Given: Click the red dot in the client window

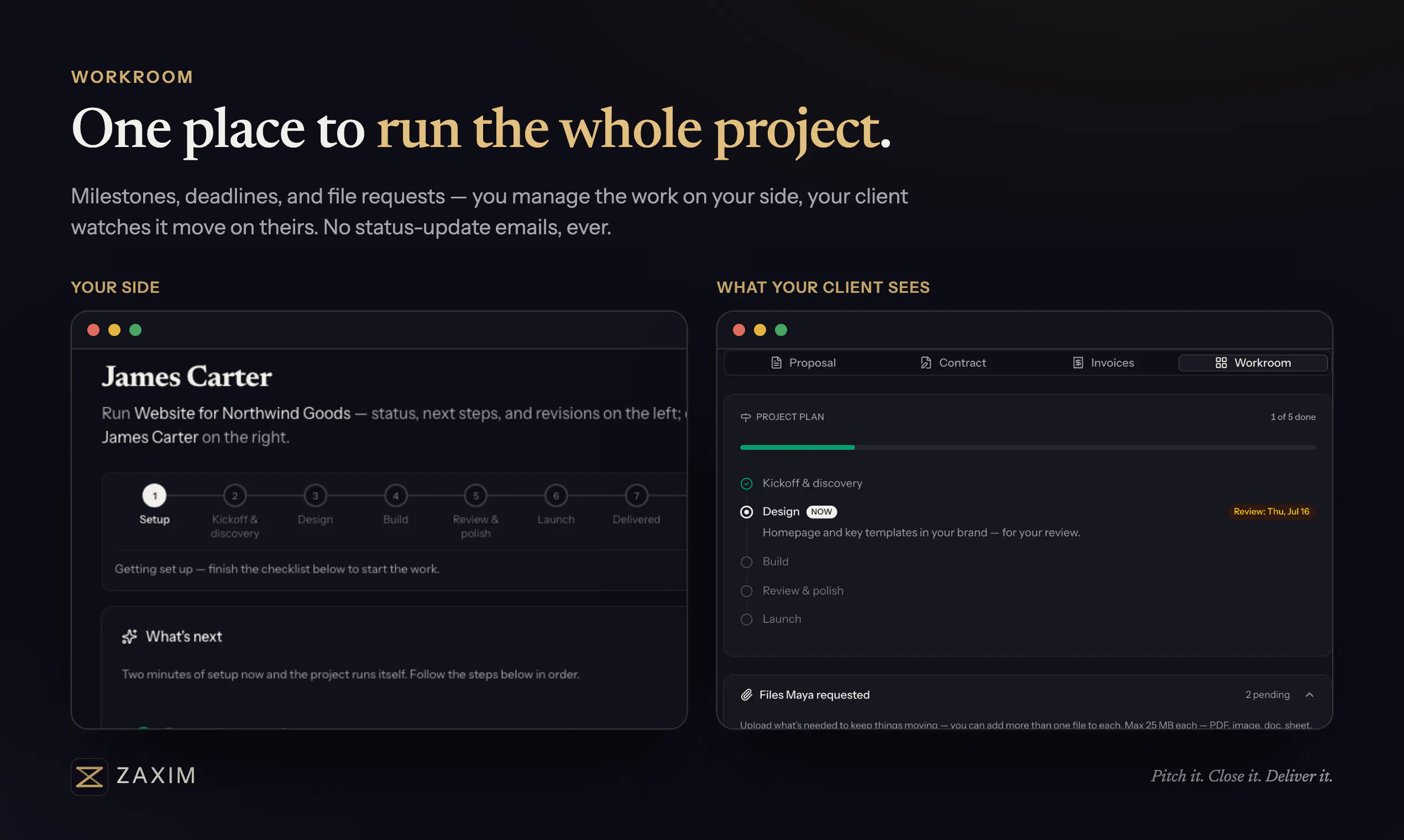Looking at the screenshot, I should pyautogui.click(x=739, y=330).
